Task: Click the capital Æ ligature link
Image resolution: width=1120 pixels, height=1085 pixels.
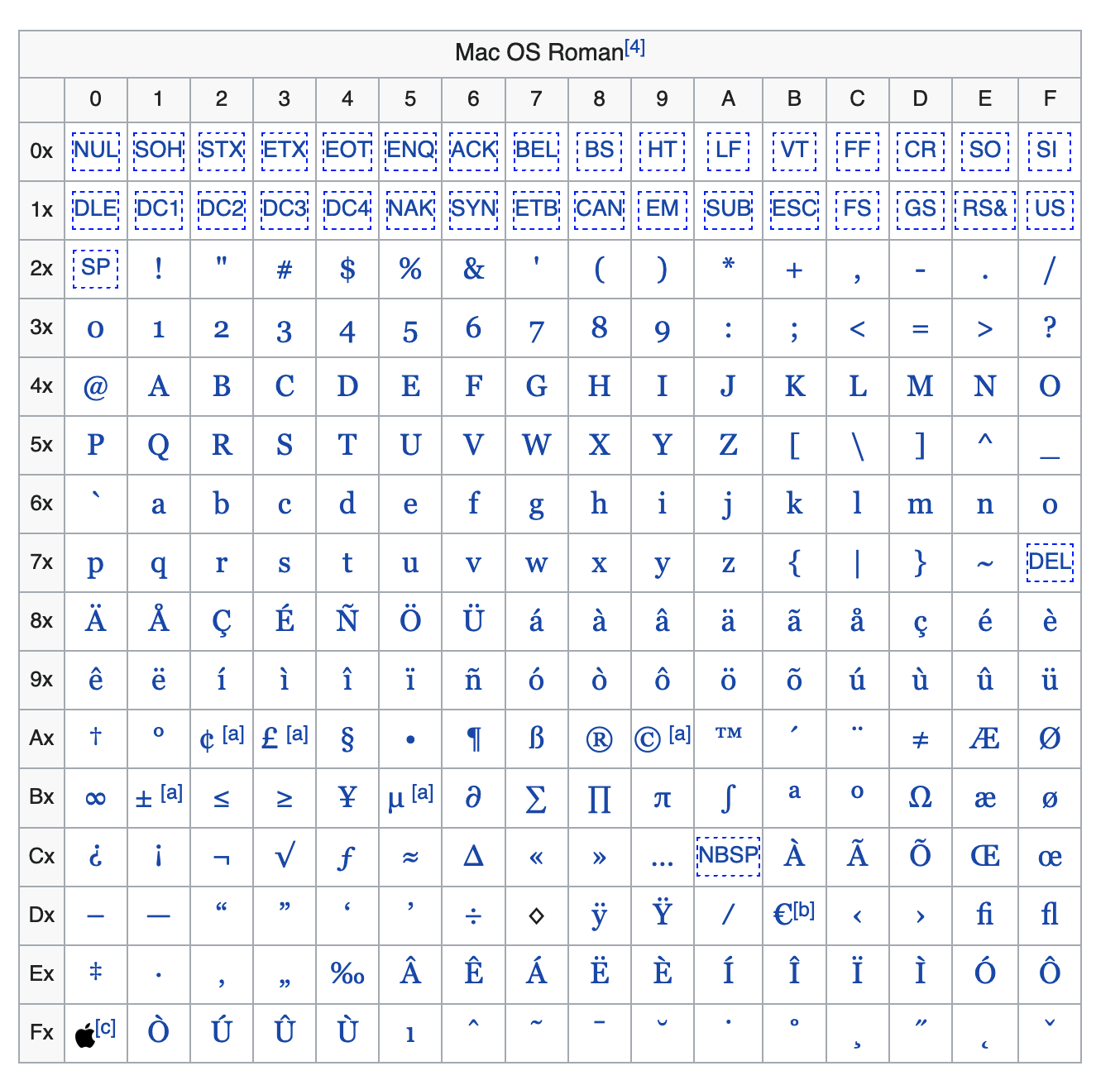Action: [x=985, y=738]
